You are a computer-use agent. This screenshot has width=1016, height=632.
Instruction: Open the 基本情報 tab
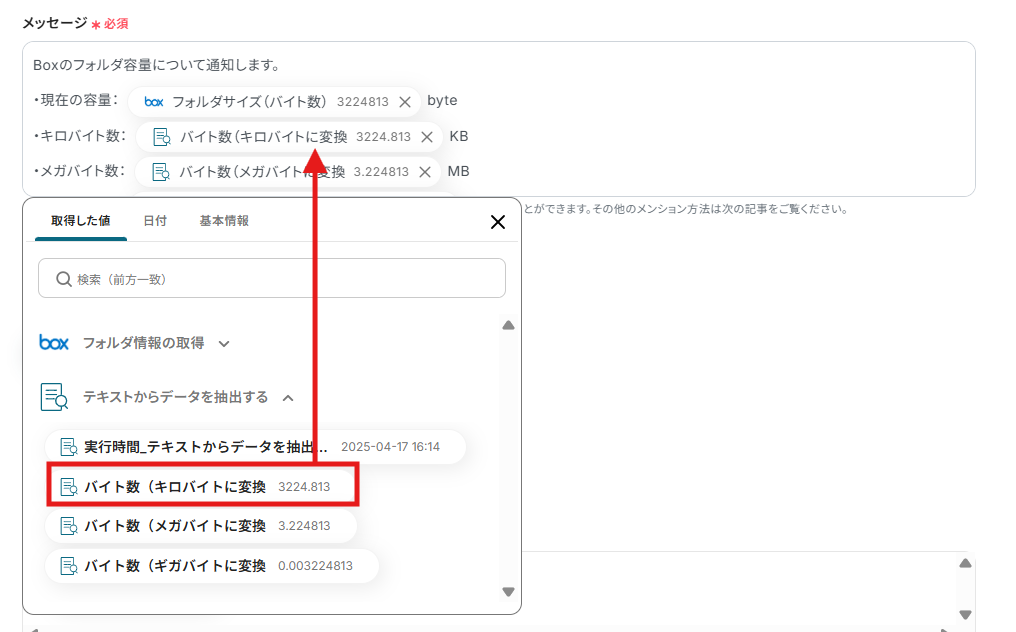224,220
